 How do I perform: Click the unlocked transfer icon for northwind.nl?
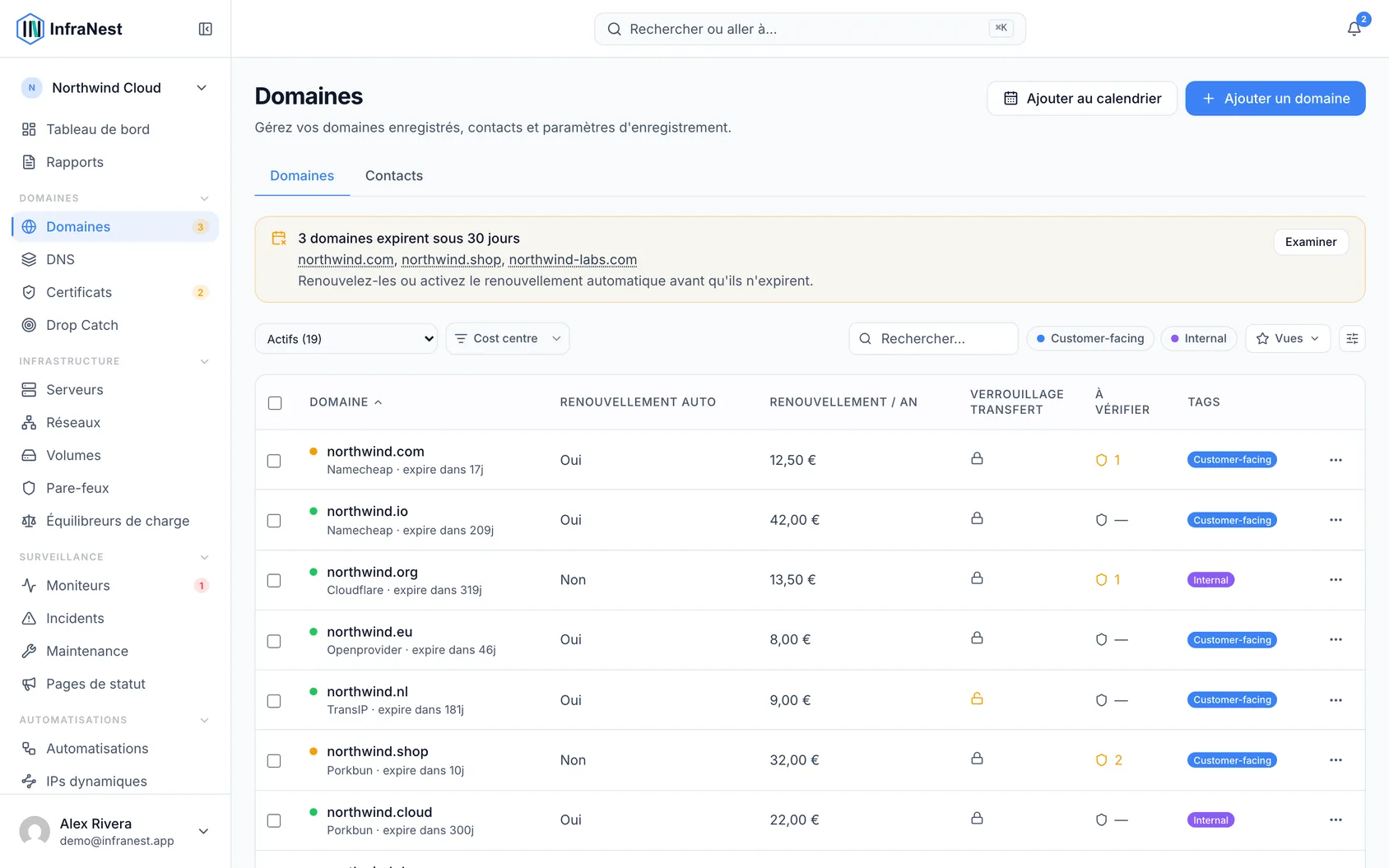[977, 699]
